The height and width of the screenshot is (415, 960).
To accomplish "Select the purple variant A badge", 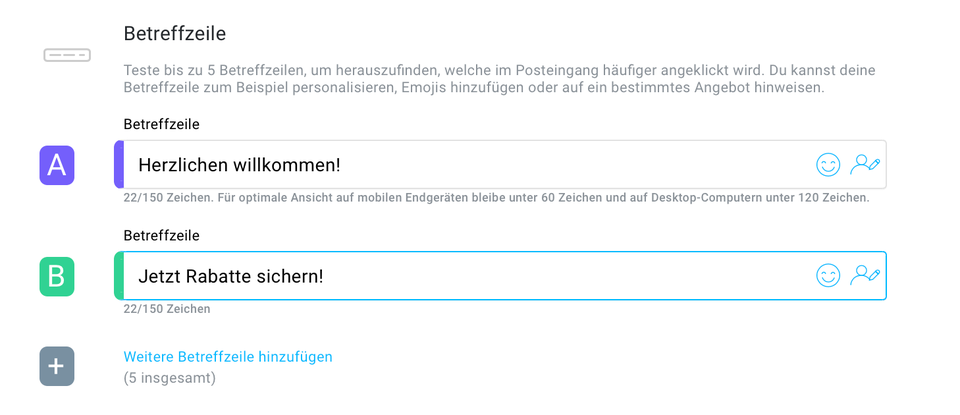I will point(57,165).
